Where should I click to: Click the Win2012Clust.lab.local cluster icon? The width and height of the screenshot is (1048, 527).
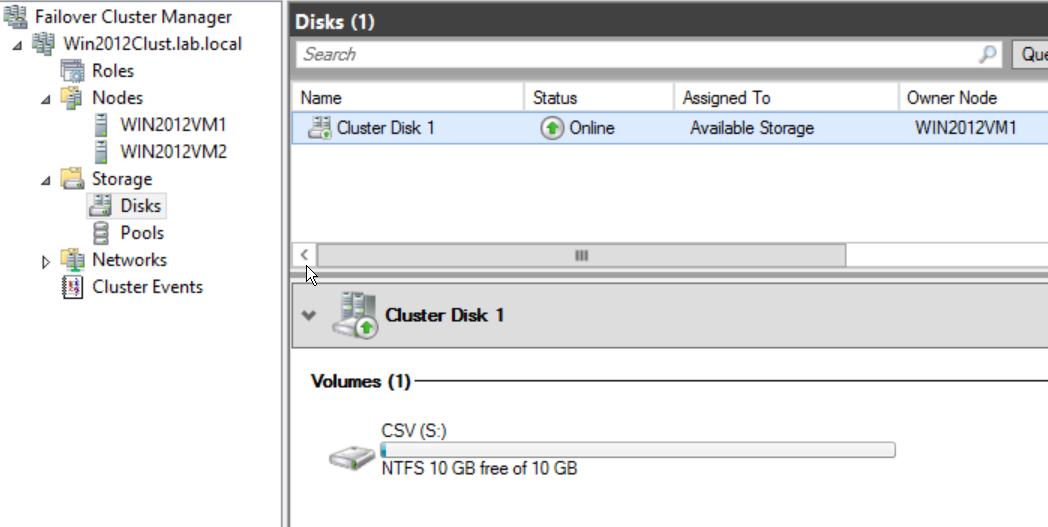coord(43,44)
